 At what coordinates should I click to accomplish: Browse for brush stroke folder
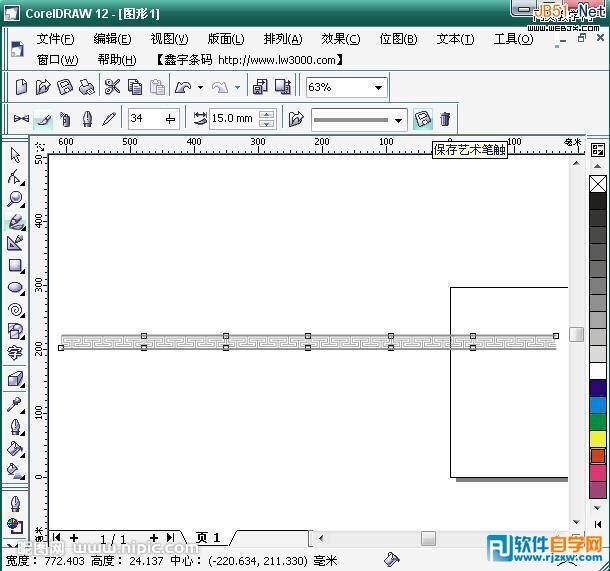point(296,119)
